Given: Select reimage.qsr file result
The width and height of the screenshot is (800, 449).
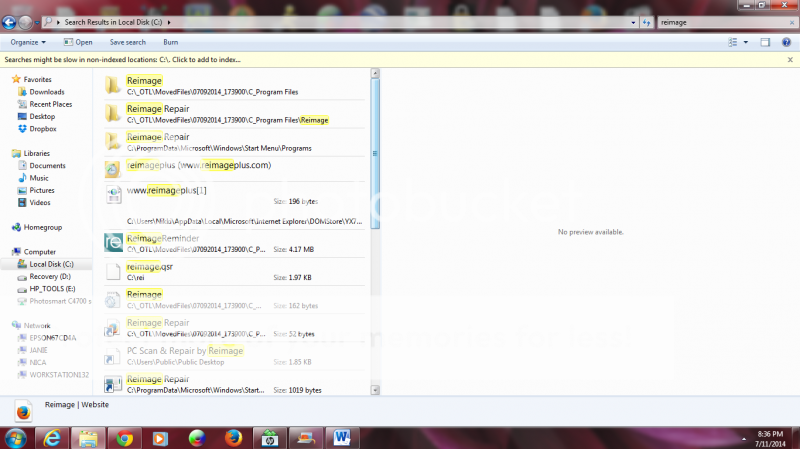Looking at the screenshot, I should tap(235, 271).
